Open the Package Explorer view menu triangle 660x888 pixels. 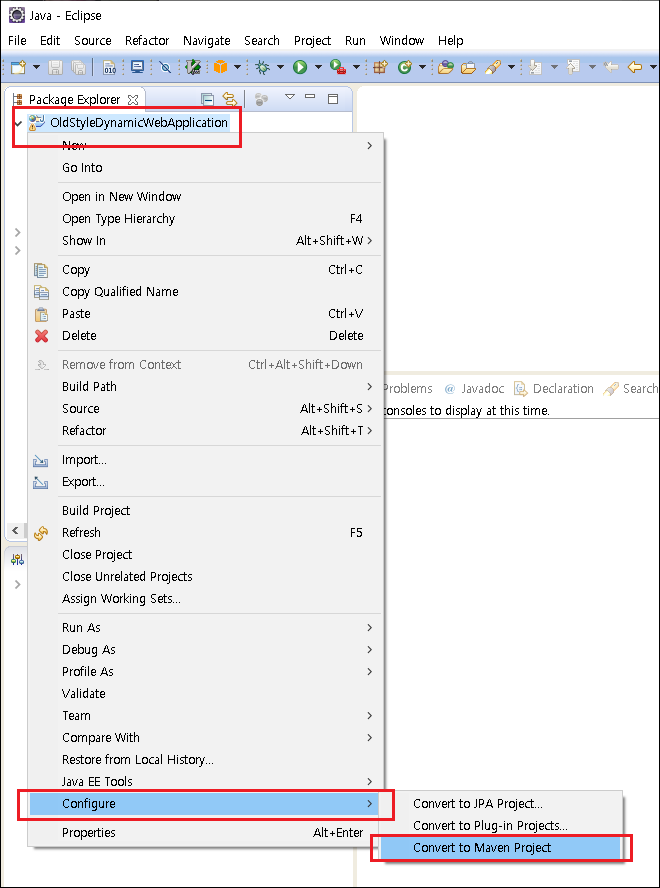(290, 97)
